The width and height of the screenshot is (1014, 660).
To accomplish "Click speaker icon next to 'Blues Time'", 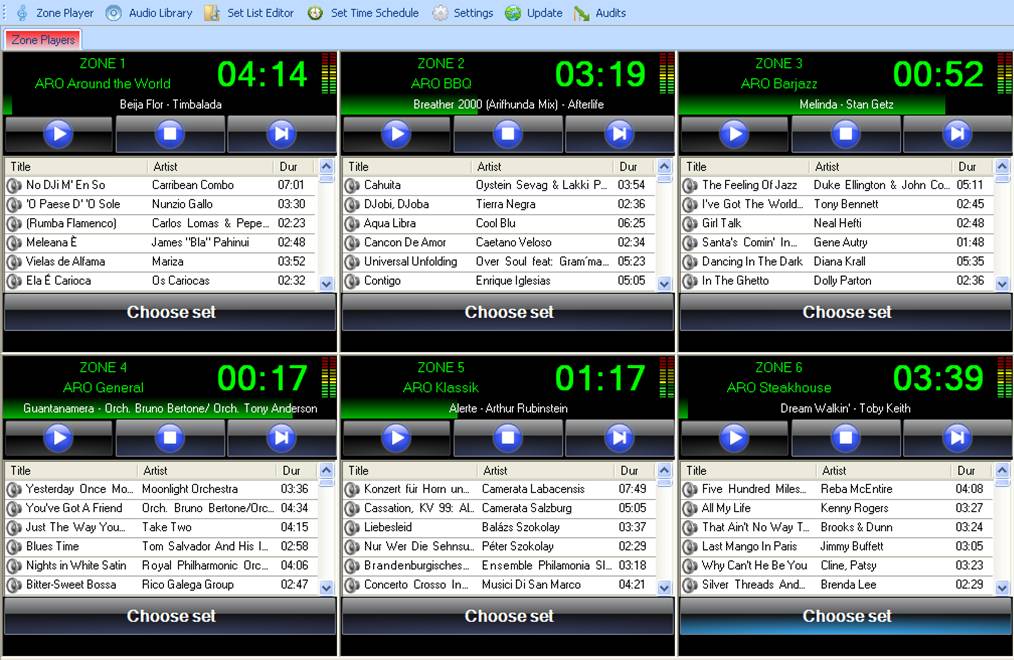I will (x=14, y=547).
